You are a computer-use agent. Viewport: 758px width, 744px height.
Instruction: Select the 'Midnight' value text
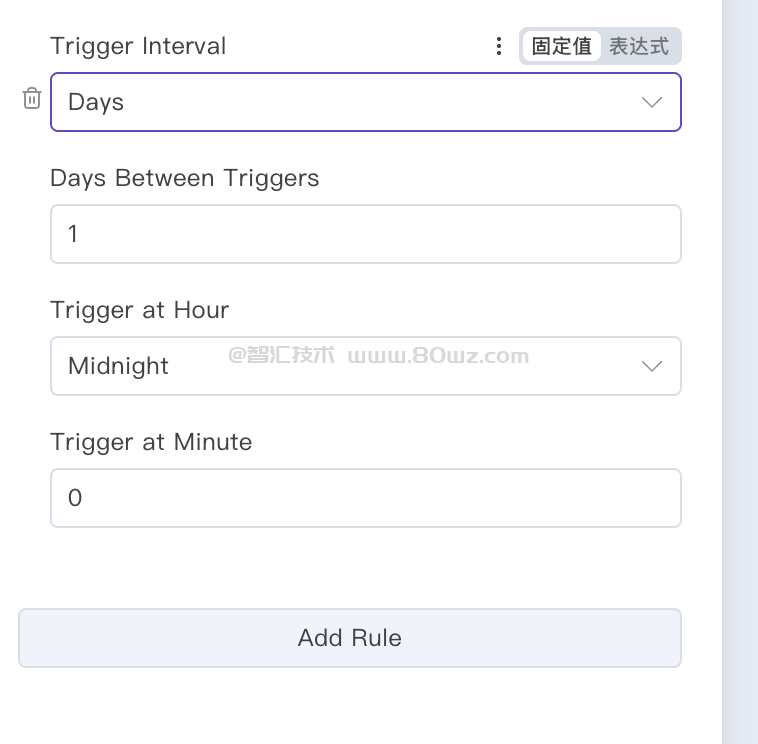pos(118,366)
